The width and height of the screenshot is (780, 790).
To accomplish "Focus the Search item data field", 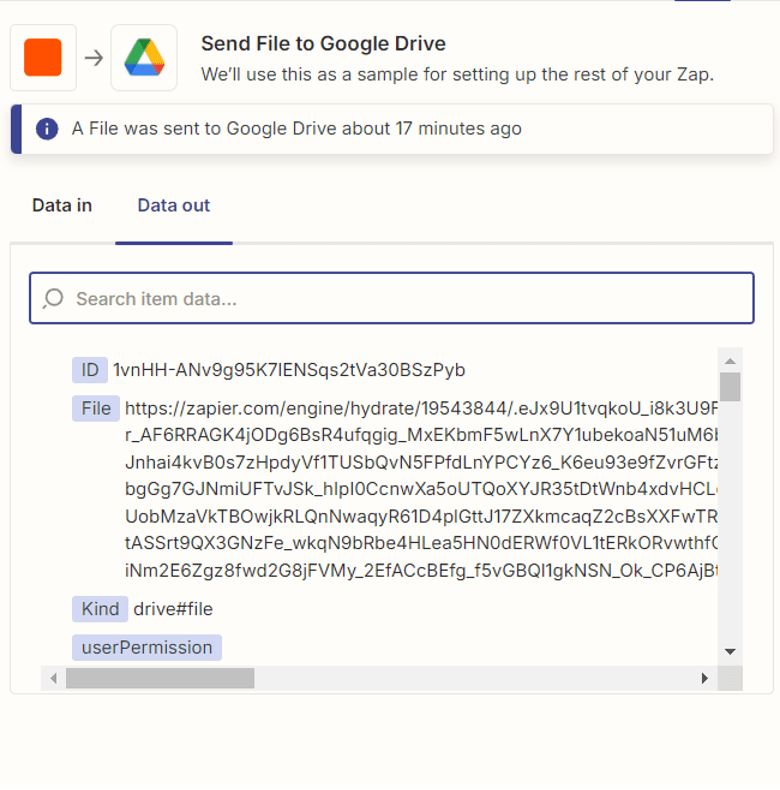I will click(x=400, y=298).
